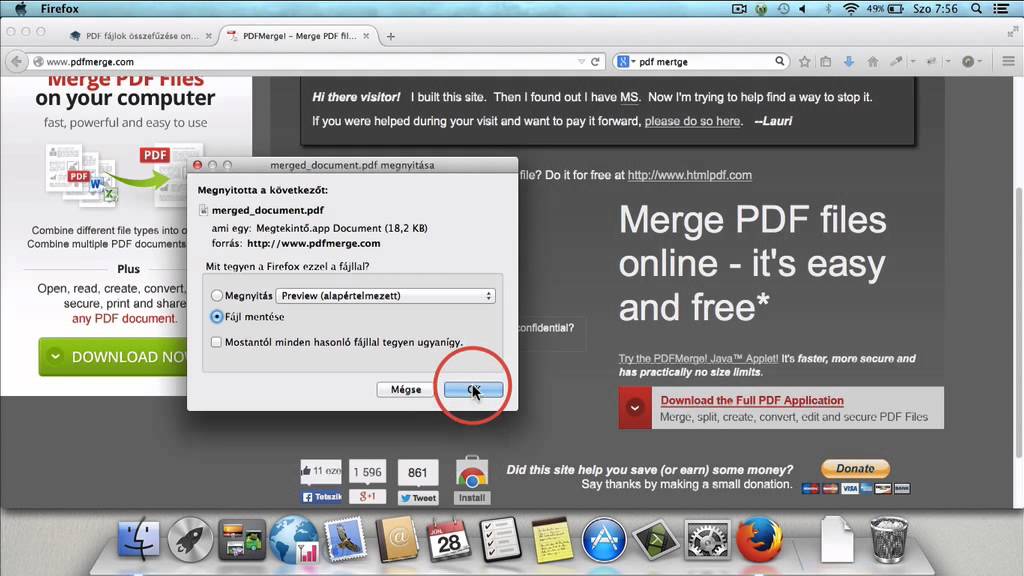
Task: Click the merged_document.pdf file name
Action: point(268,210)
